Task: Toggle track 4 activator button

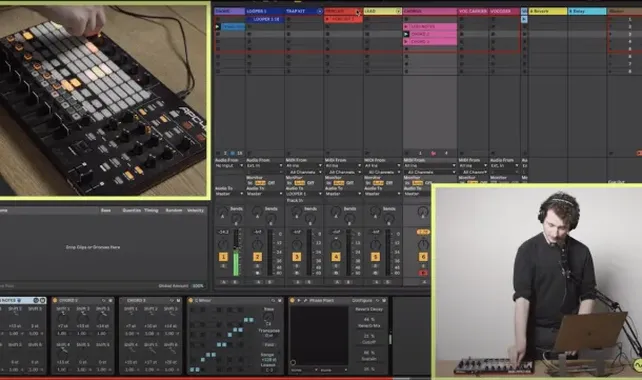Action: 336,257
